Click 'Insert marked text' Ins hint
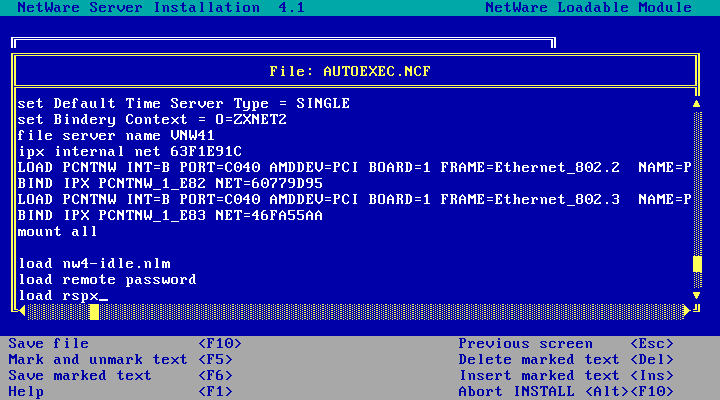Image resolution: width=720 pixels, height=400 pixels. (566, 376)
